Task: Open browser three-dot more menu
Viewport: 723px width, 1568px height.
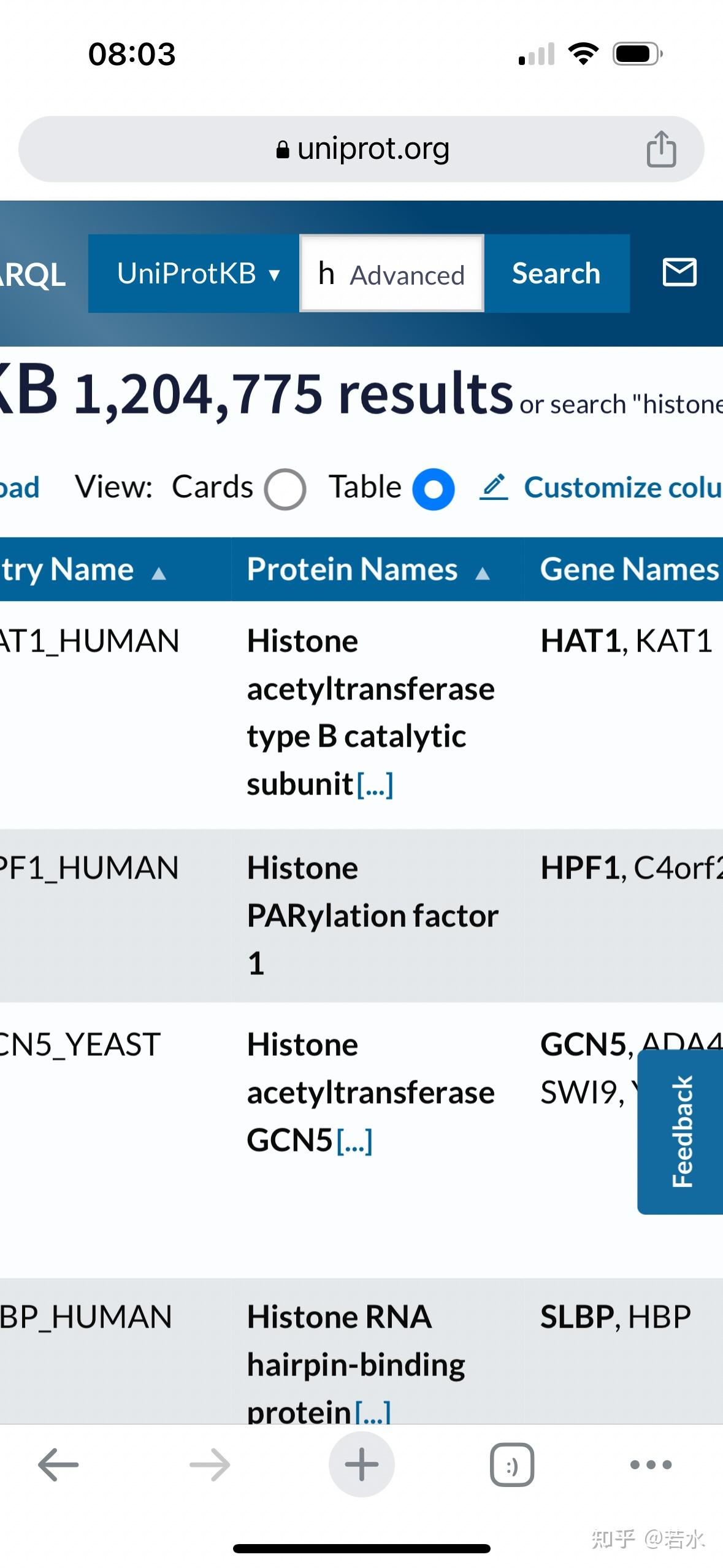Action: pyautogui.click(x=651, y=1465)
